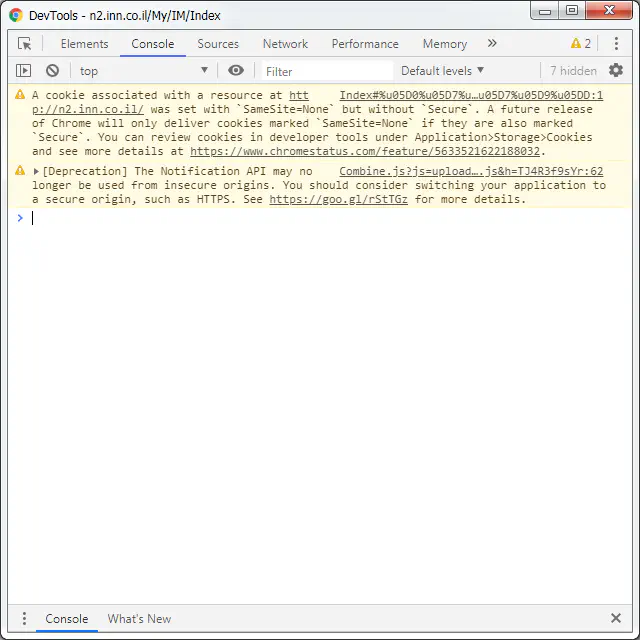Screen dimensions: 640x640
Task: Activate the inspect element picker icon
Action: pyautogui.click(x=25, y=44)
